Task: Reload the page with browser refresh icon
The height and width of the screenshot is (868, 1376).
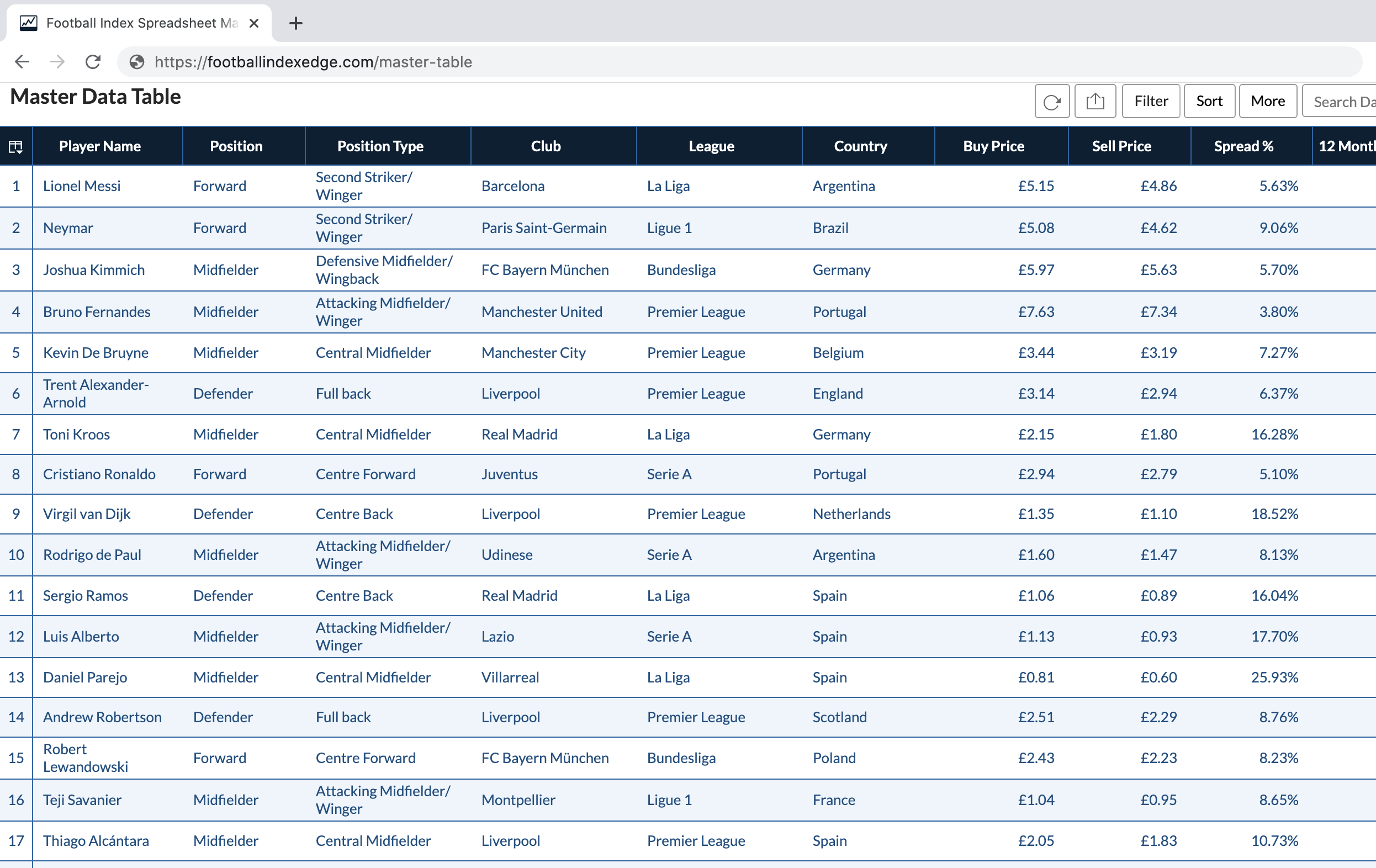Action: click(93, 62)
